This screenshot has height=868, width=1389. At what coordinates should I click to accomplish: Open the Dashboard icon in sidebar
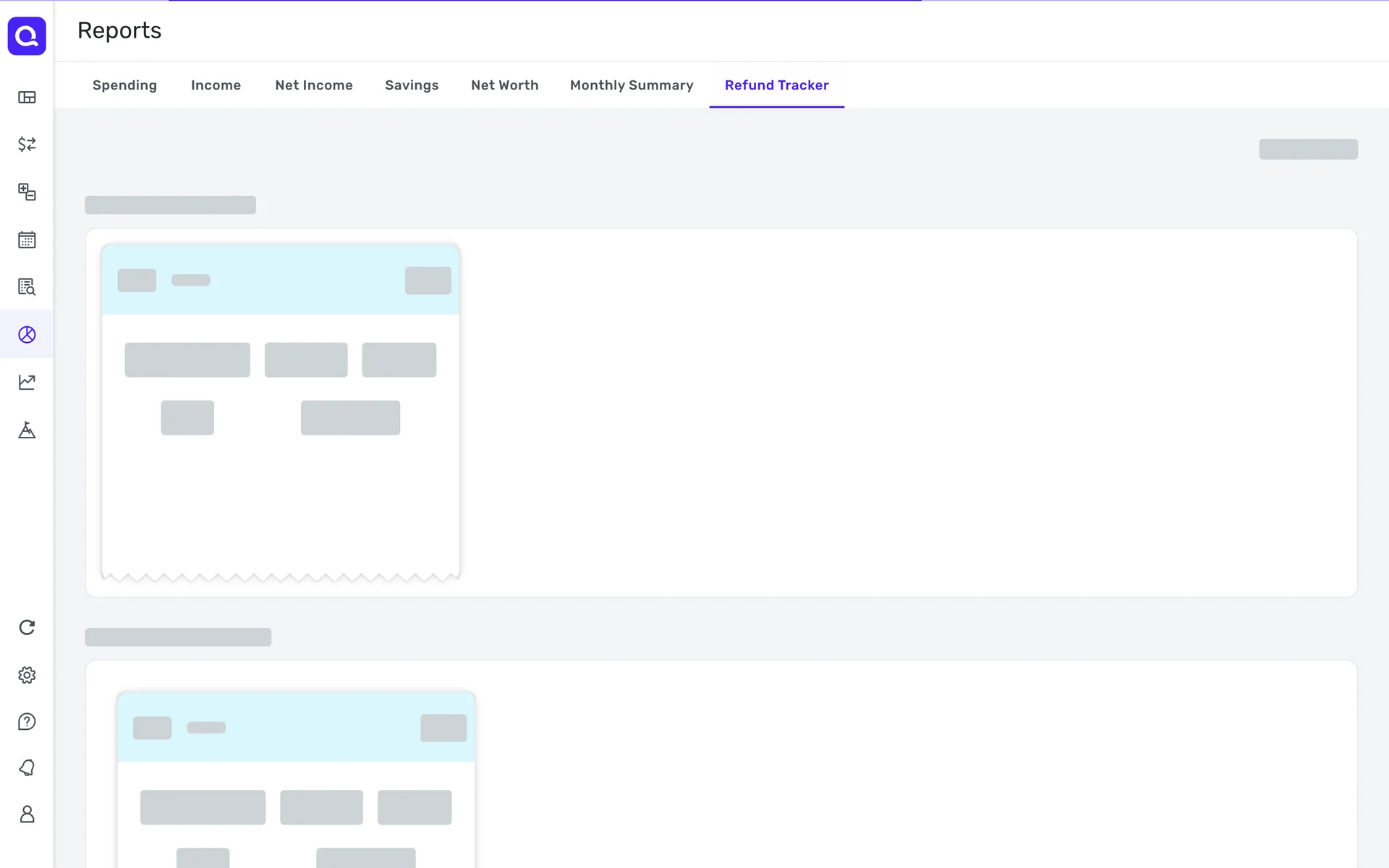(27, 97)
